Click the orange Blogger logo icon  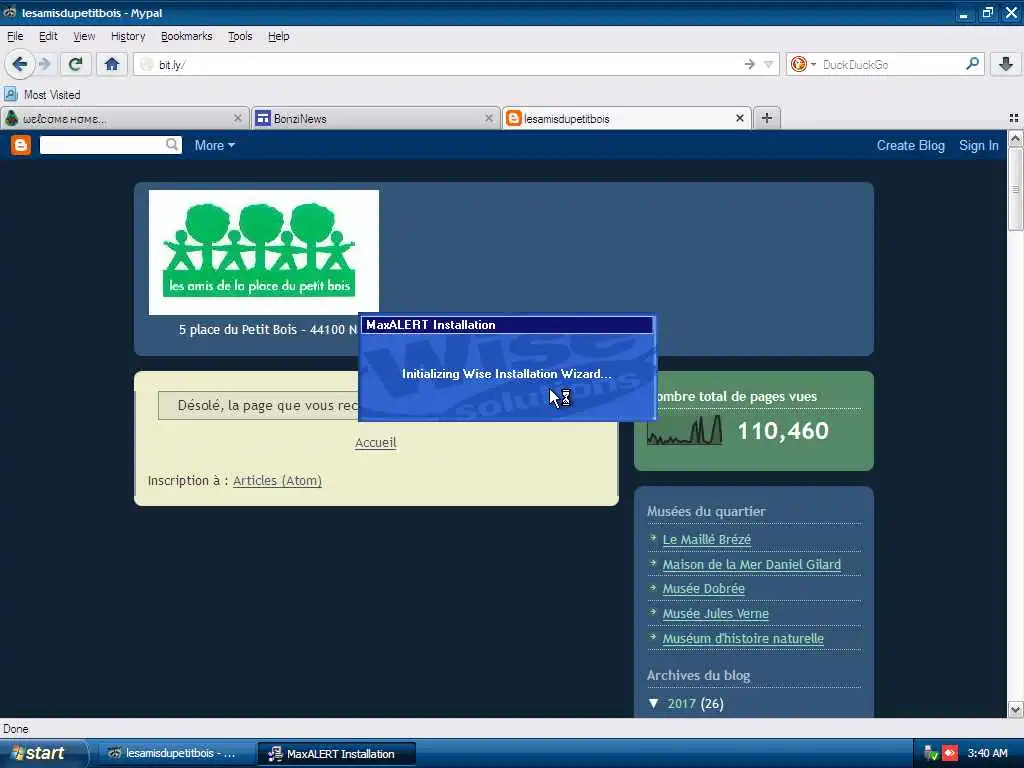click(21, 145)
